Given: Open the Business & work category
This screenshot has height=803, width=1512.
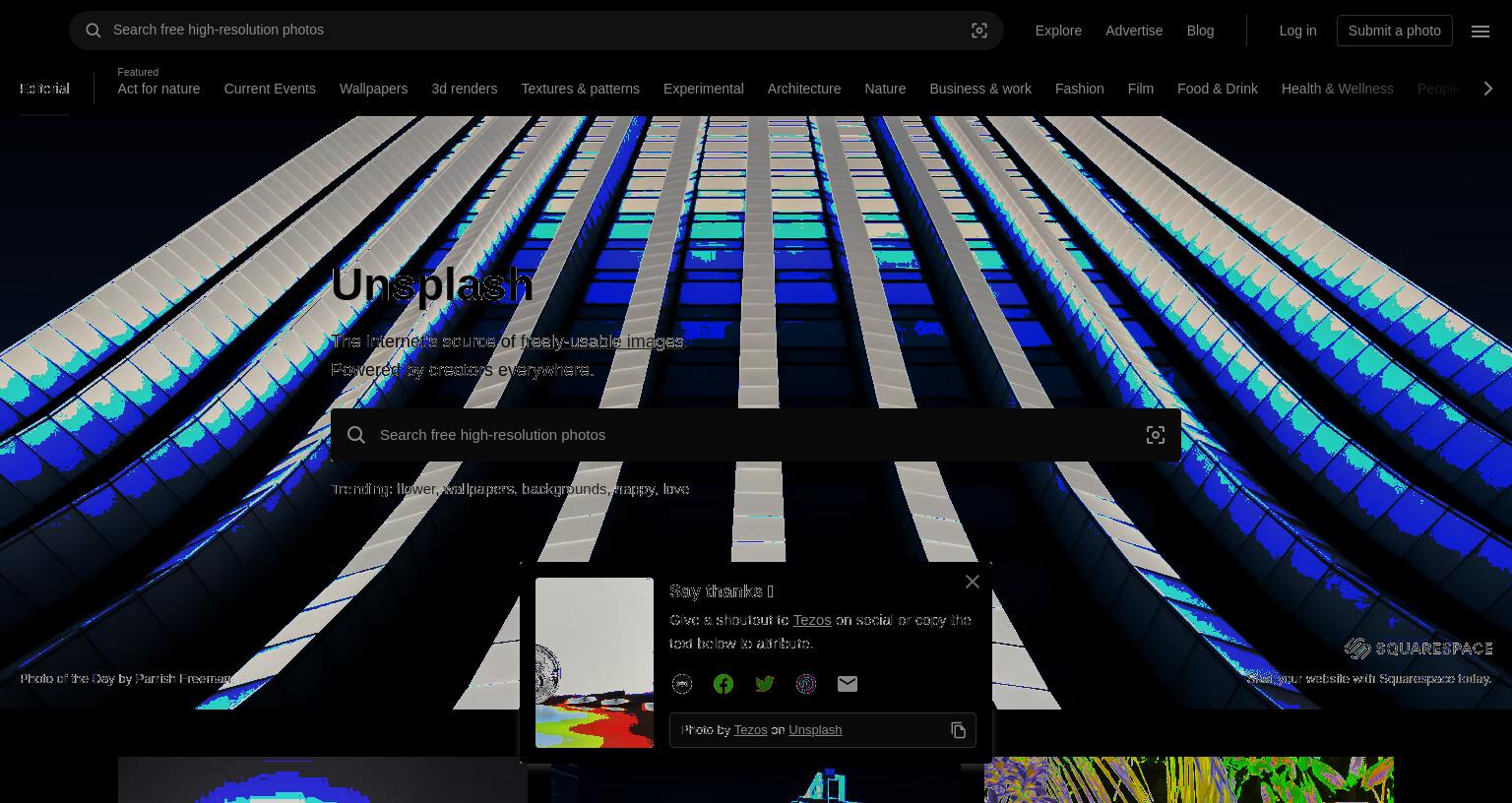Looking at the screenshot, I should 980,89.
